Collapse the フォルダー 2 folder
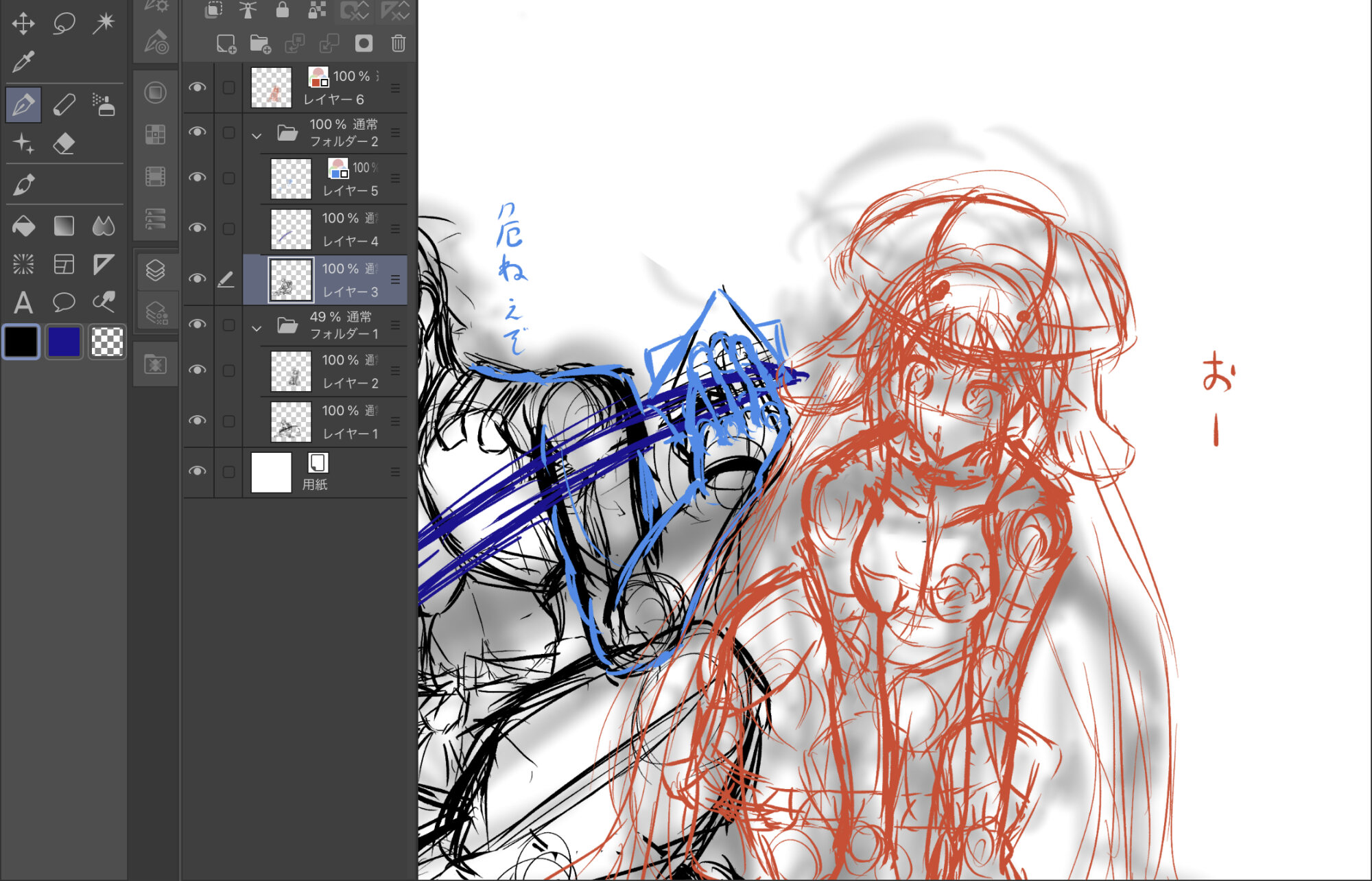Image resolution: width=1372 pixels, height=881 pixels. 257,136
